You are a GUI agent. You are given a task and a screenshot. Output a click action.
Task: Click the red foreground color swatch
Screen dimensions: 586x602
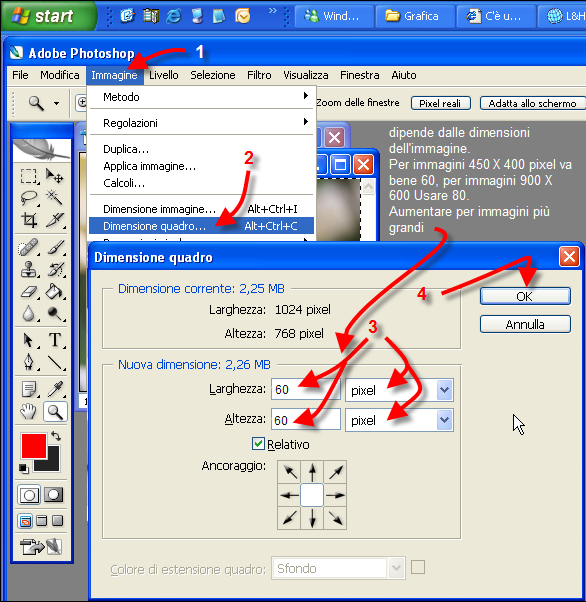click(x=34, y=445)
